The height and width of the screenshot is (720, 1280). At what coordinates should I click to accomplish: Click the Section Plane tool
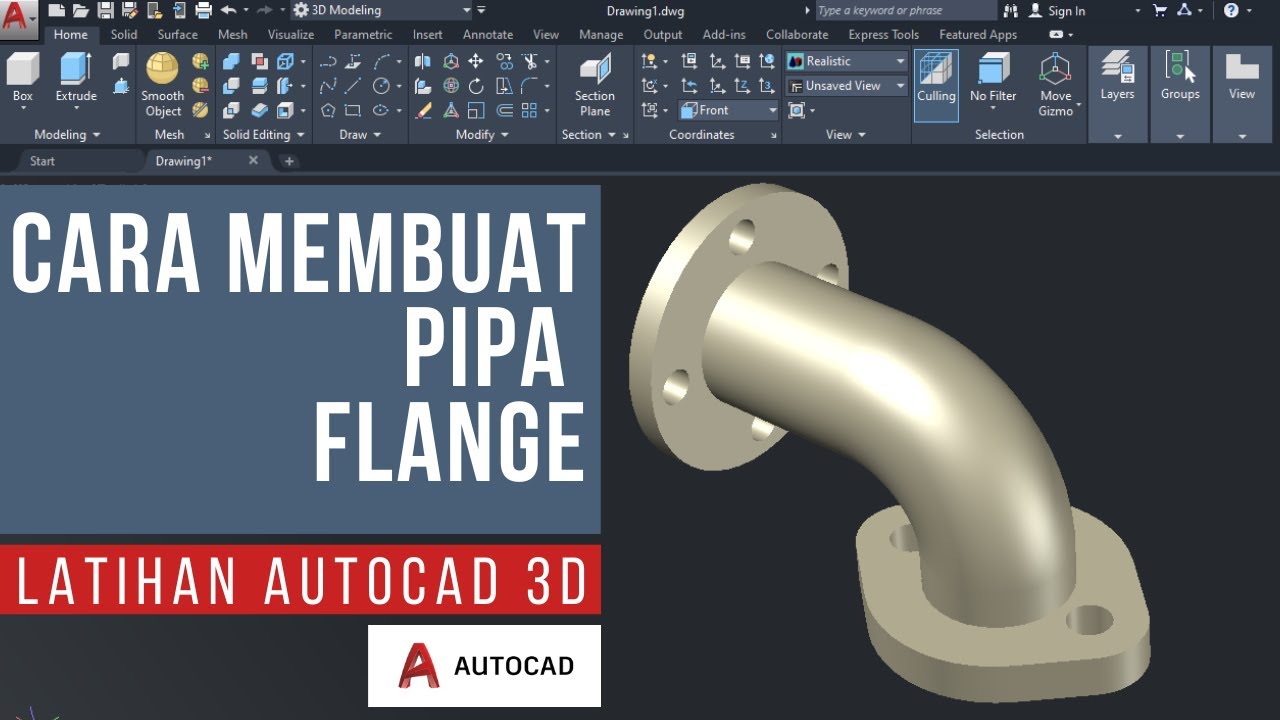click(x=595, y=85)
